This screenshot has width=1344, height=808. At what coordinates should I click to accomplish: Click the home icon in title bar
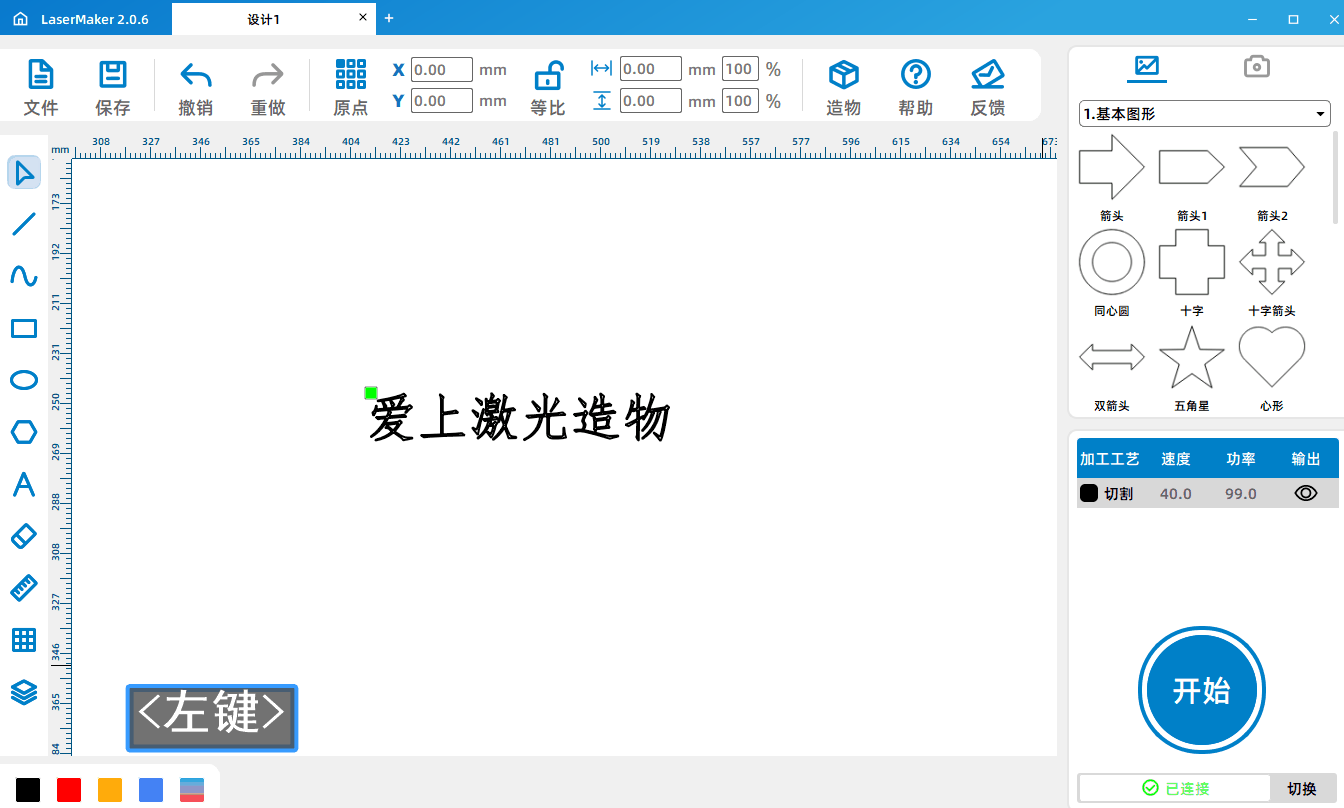20,19
